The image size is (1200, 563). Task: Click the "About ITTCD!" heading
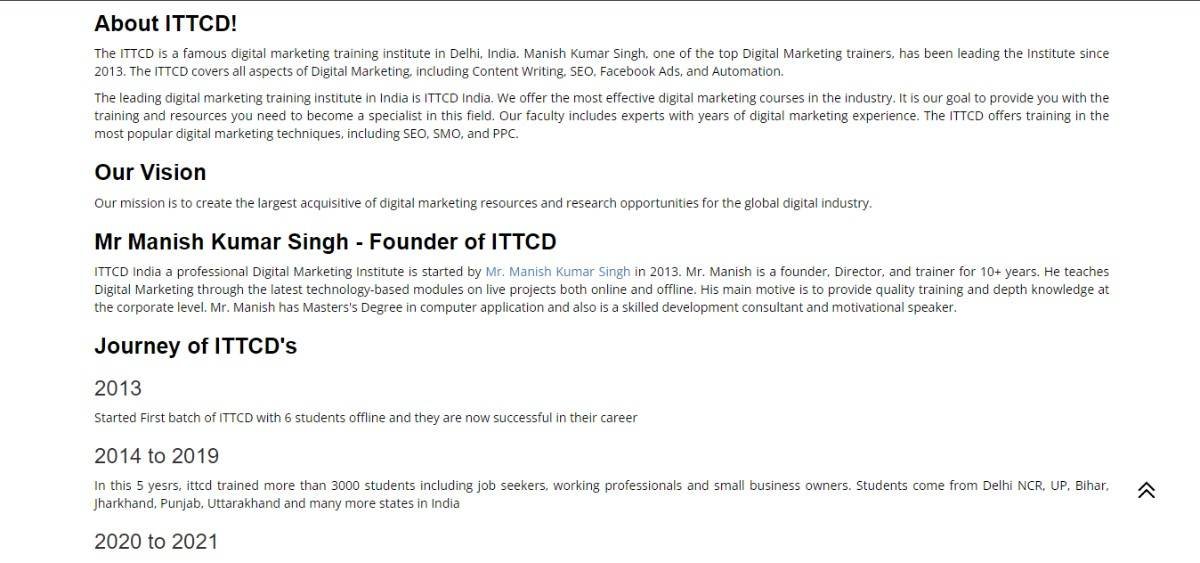166,23
